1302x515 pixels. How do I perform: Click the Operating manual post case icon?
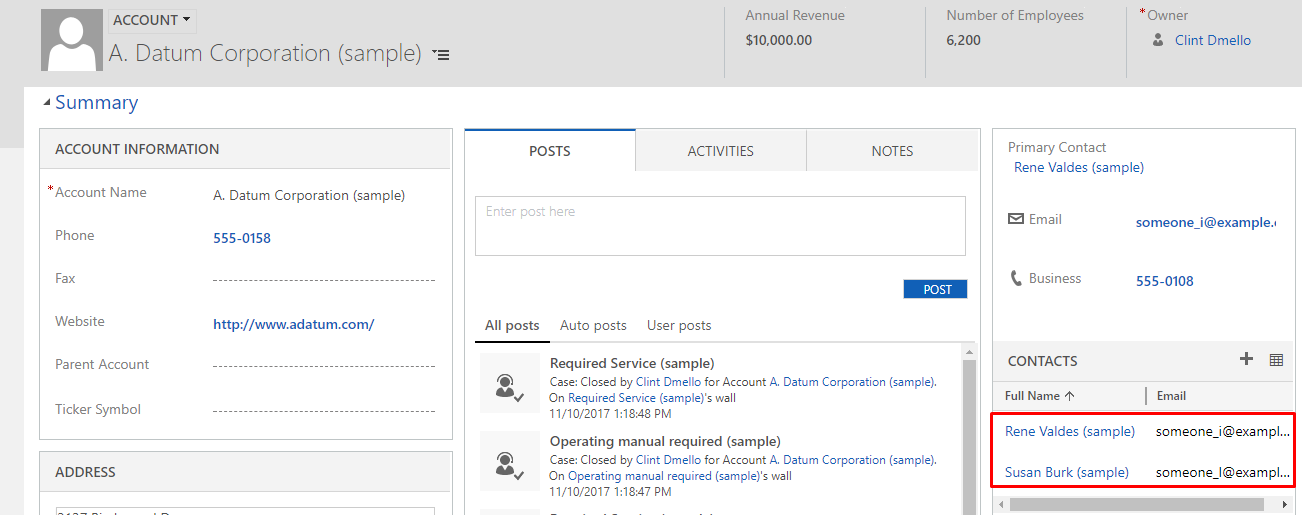pyautogui.click(x=510, y=461)
